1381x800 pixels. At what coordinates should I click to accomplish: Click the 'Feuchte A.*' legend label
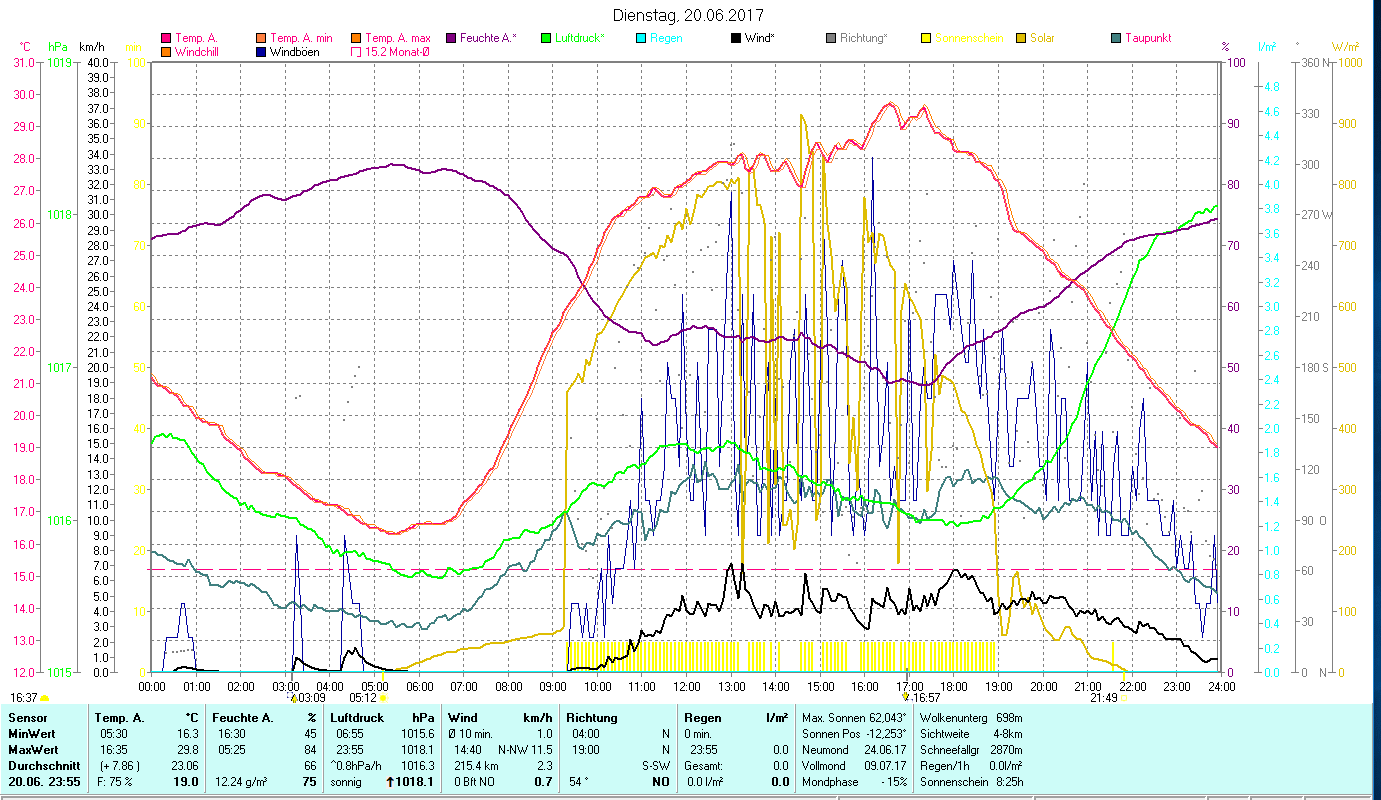pyautogui.click(x=488, y=38)
